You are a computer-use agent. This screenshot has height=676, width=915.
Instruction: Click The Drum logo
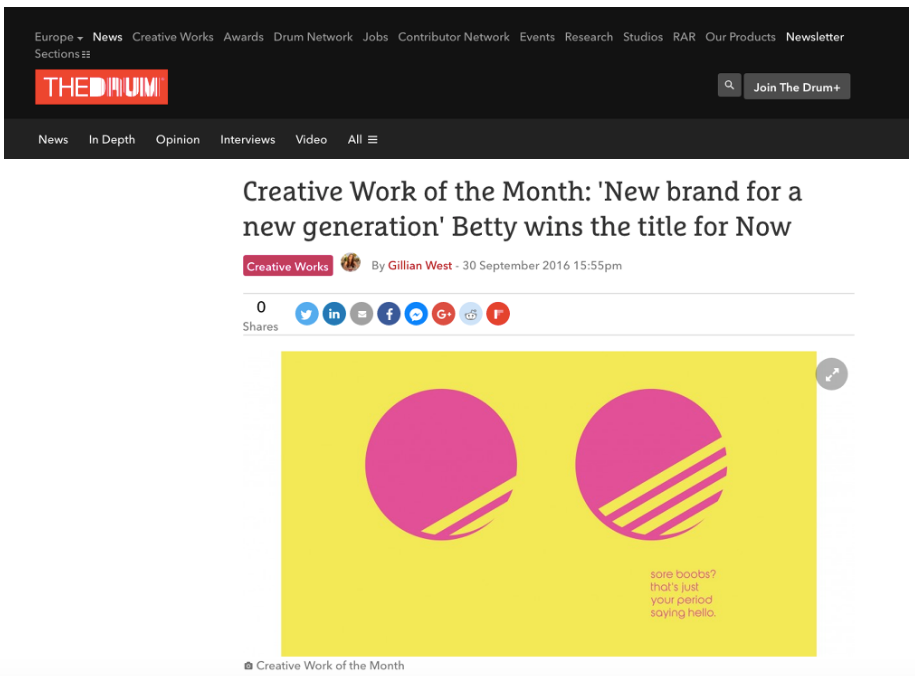[102, 87]
